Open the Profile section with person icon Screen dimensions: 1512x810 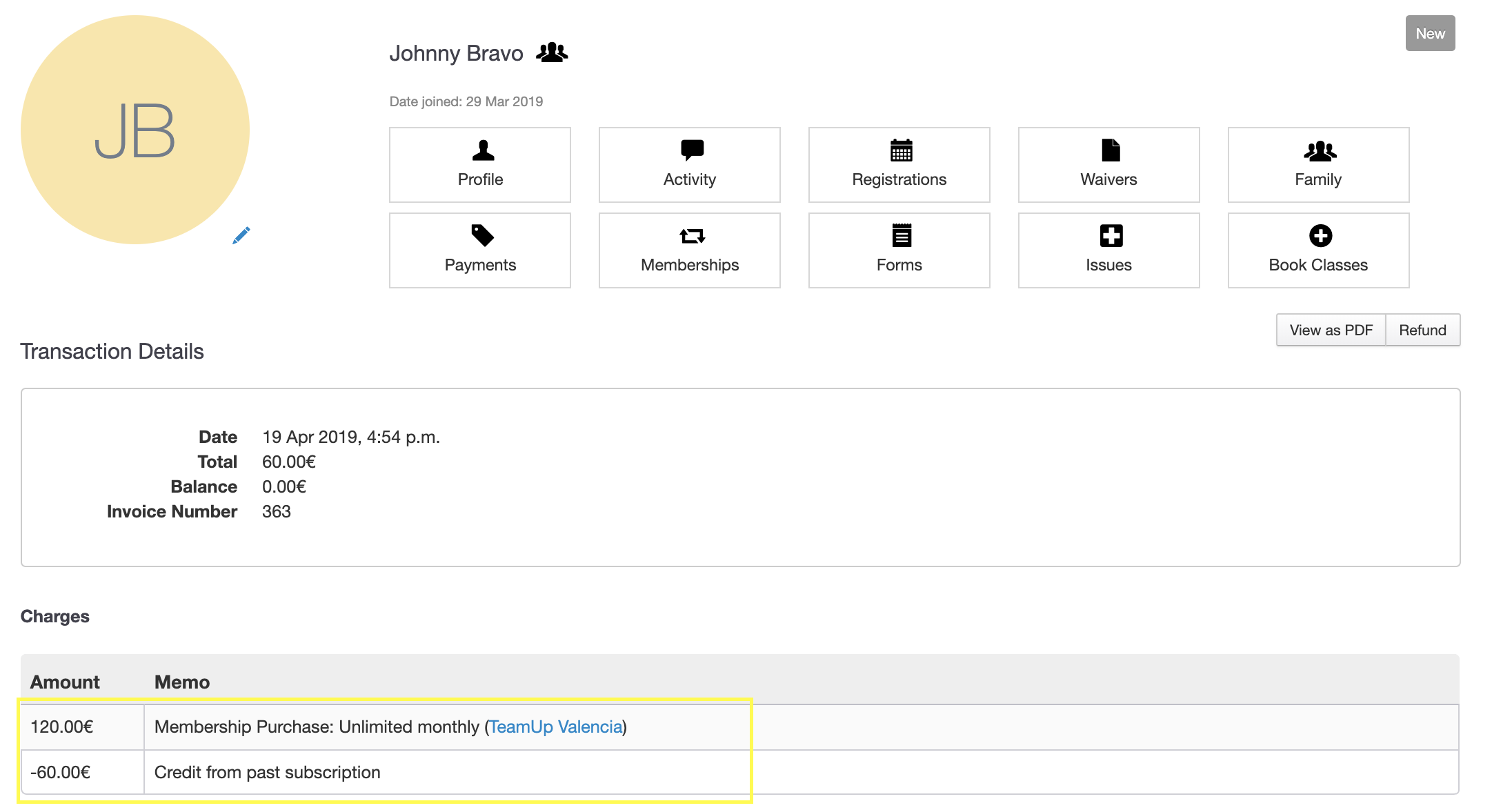[480, 165]
